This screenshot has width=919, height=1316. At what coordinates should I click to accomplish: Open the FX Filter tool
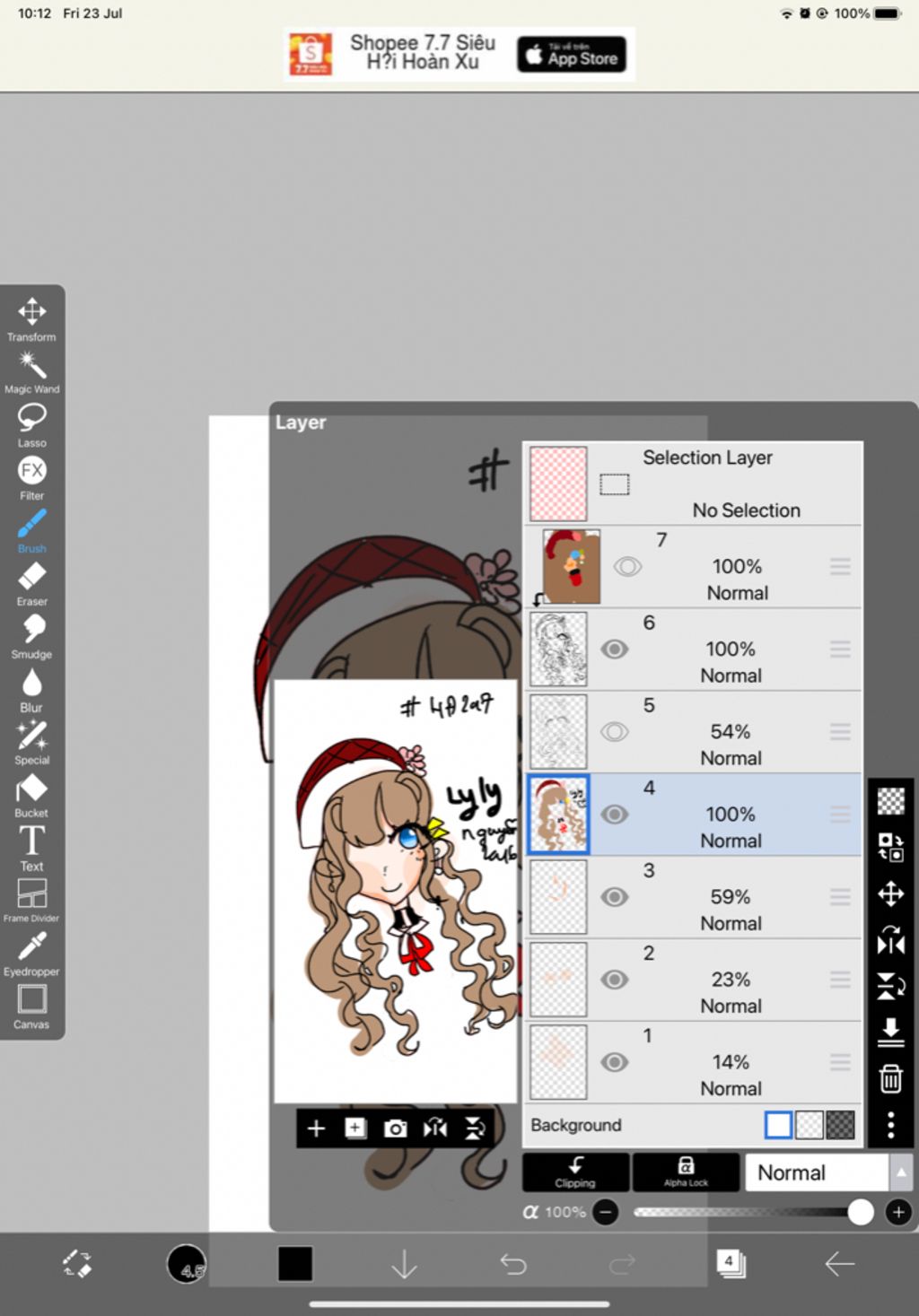pyautogui.click(x=31, y=478)
